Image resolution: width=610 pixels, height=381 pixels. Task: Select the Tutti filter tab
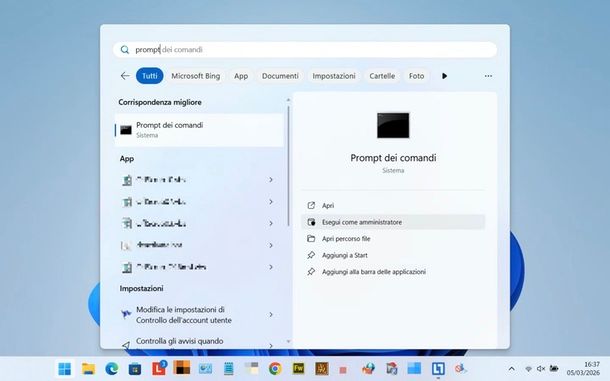tap(149, 76)
